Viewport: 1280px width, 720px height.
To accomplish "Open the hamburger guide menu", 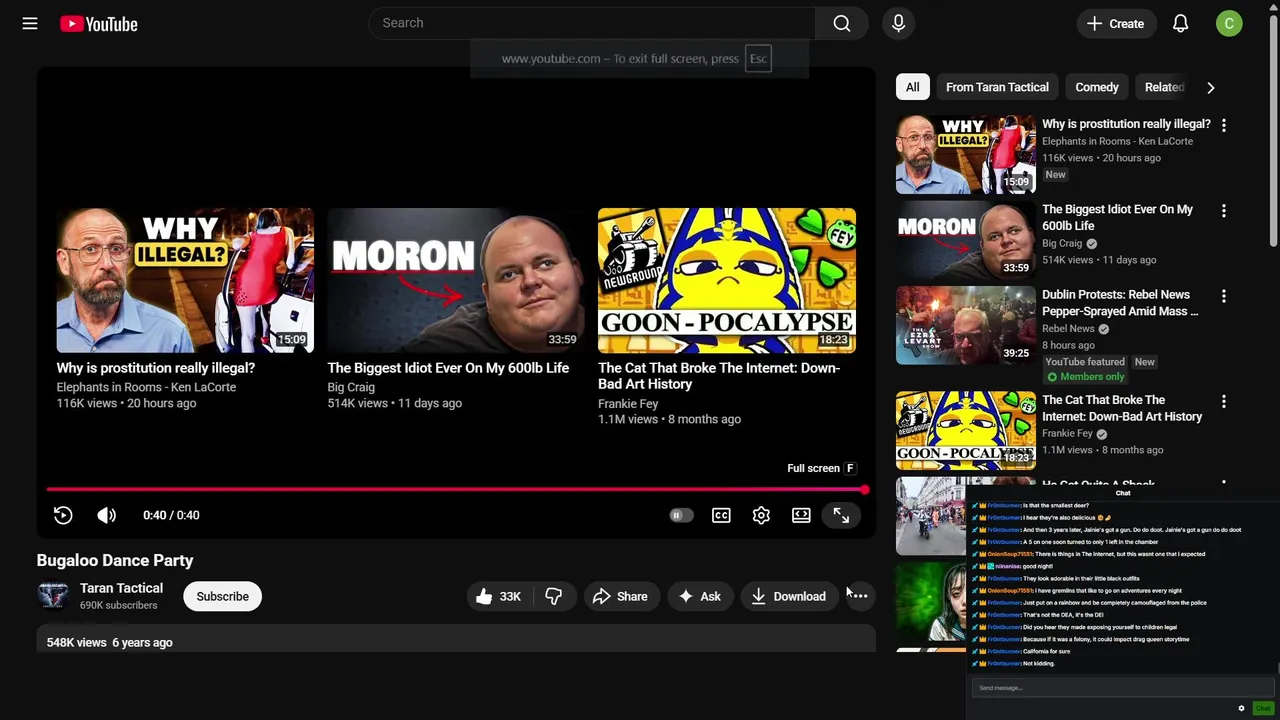I will pos(30,23).
